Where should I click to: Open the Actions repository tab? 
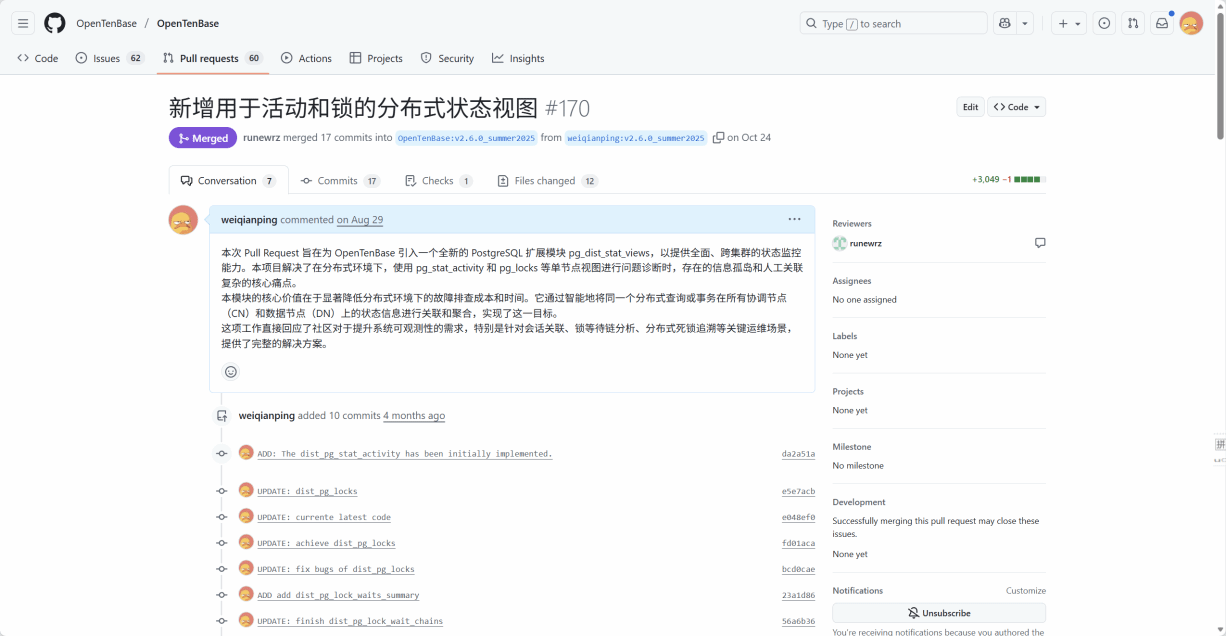(x=306, y=58)
